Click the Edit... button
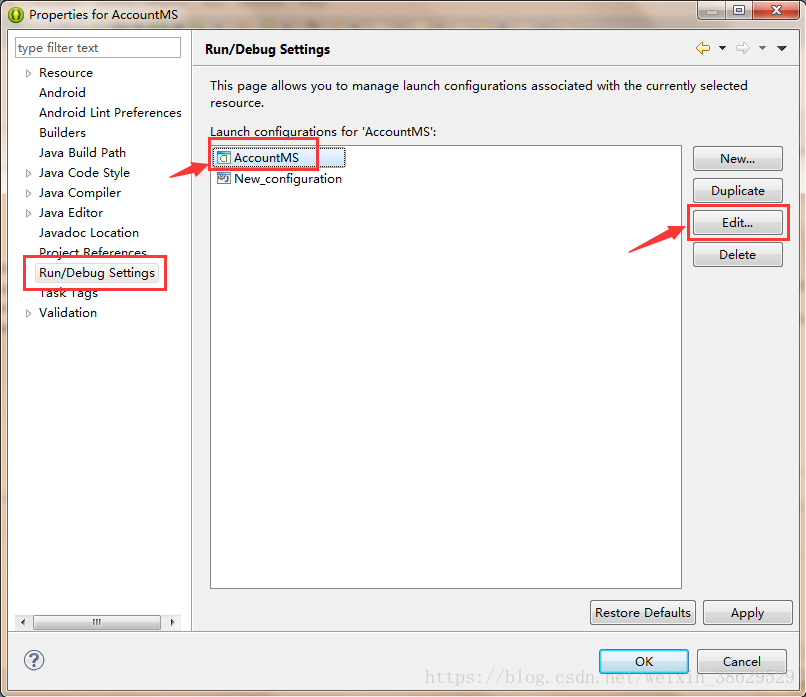Image resolution: width=806 pixels, height=697 pixels. coord(738,223)
